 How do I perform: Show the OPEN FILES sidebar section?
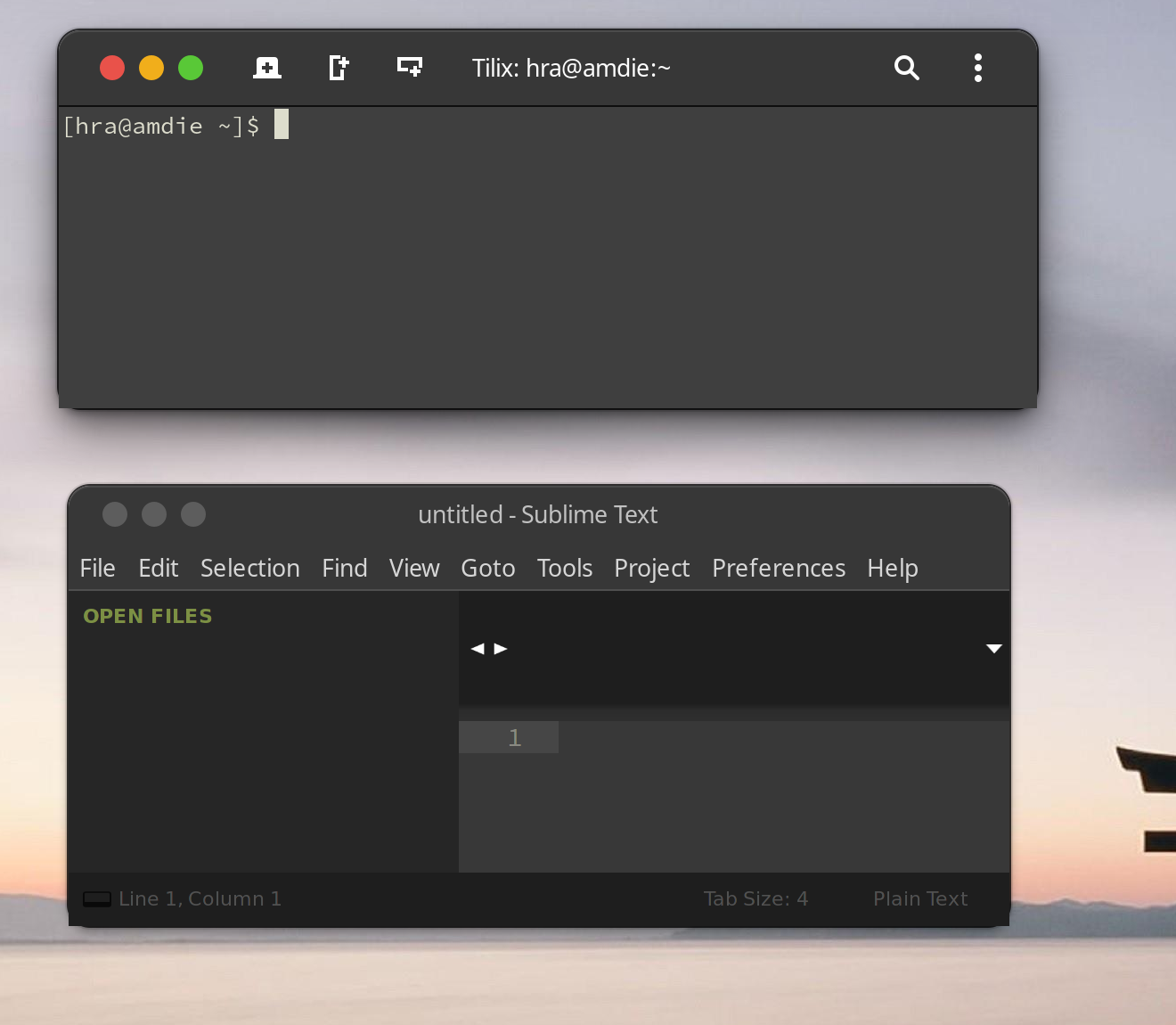[x=148, y=615]
